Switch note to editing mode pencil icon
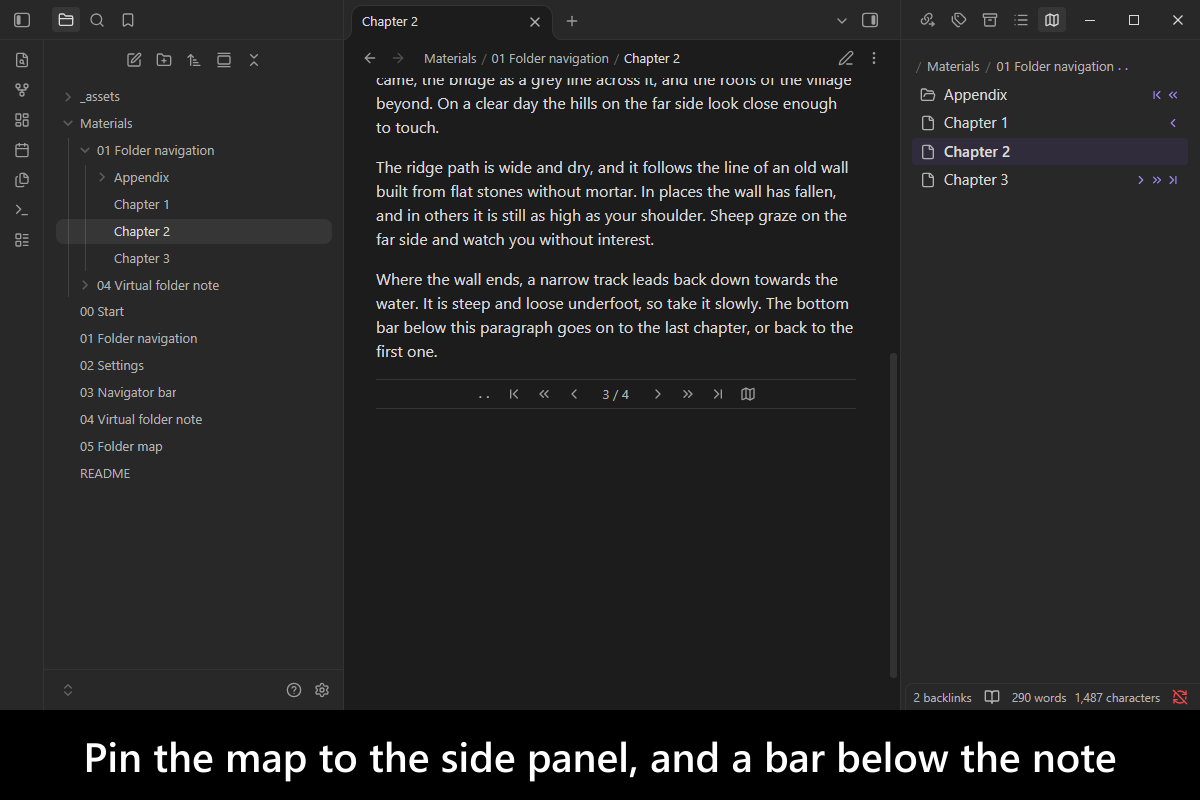This screenshot has height=800, width=1200. [x=846, y=58]
